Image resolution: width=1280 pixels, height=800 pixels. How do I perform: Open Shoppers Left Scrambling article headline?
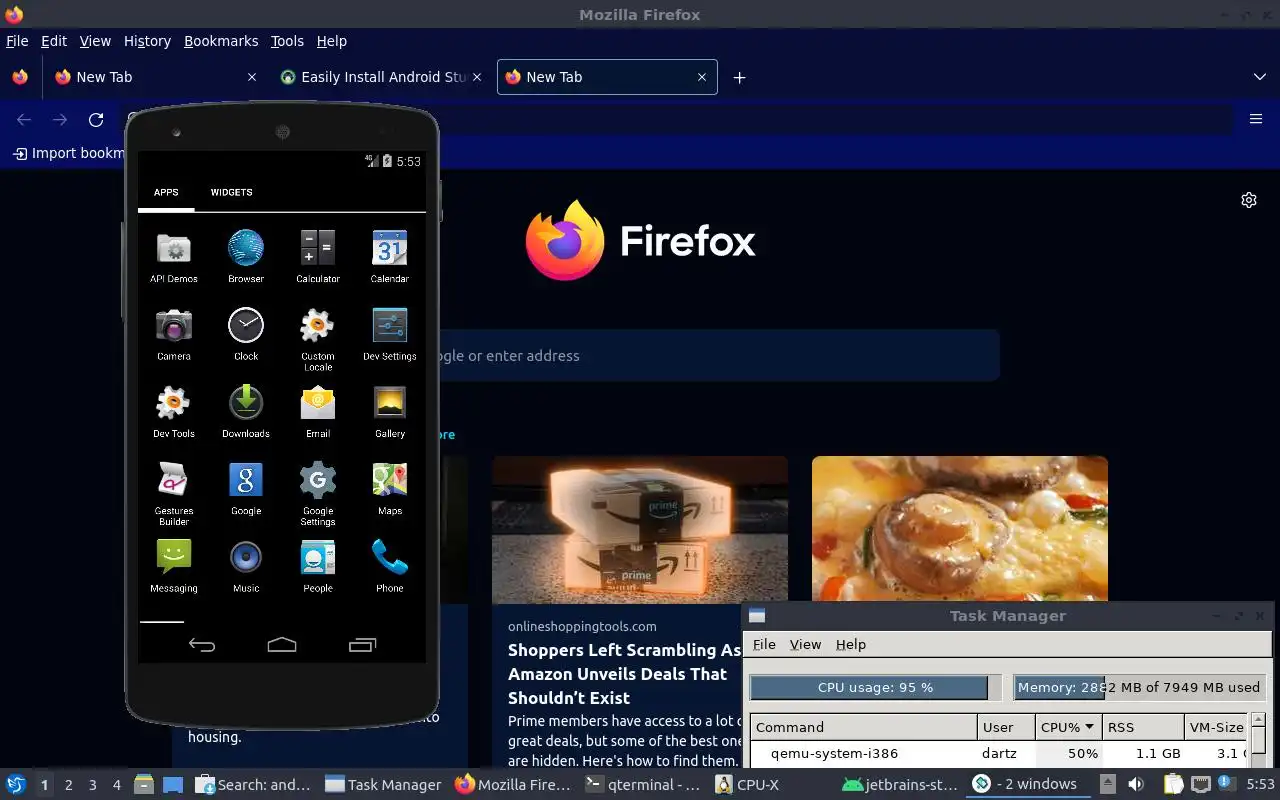point(624,674)
